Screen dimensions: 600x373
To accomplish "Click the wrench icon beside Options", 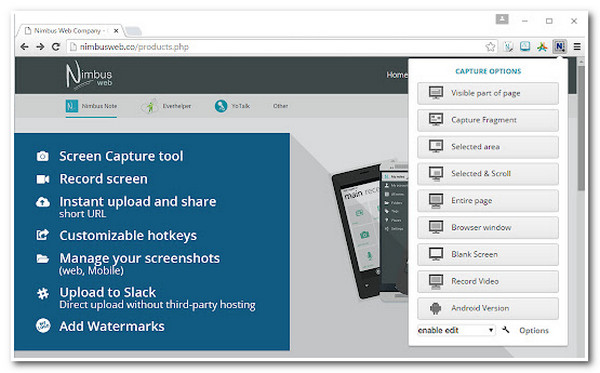I will [505, 329].
